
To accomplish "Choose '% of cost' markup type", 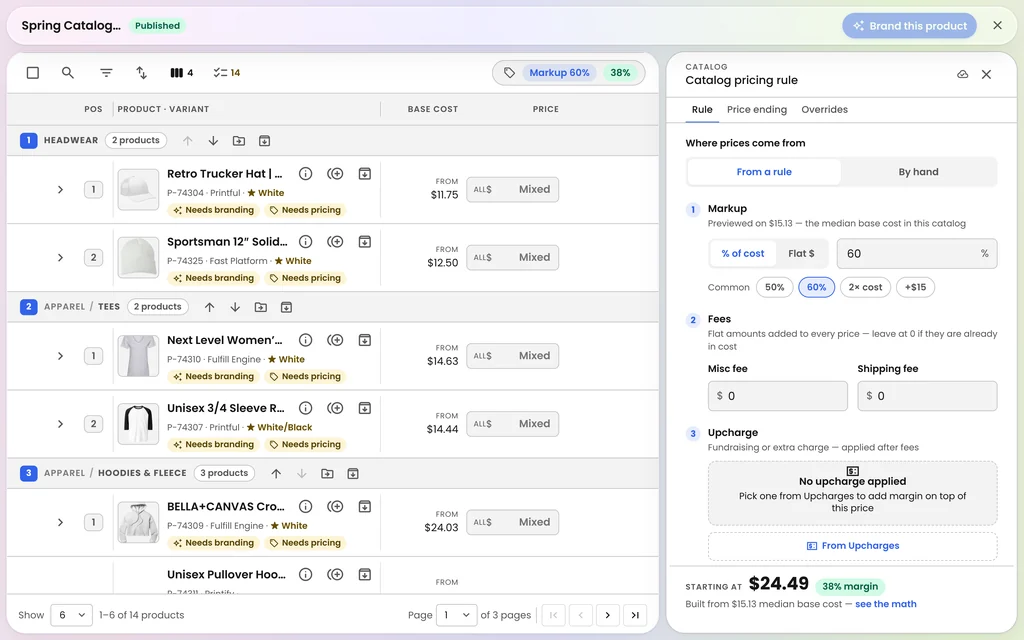I will pos(743,253).
